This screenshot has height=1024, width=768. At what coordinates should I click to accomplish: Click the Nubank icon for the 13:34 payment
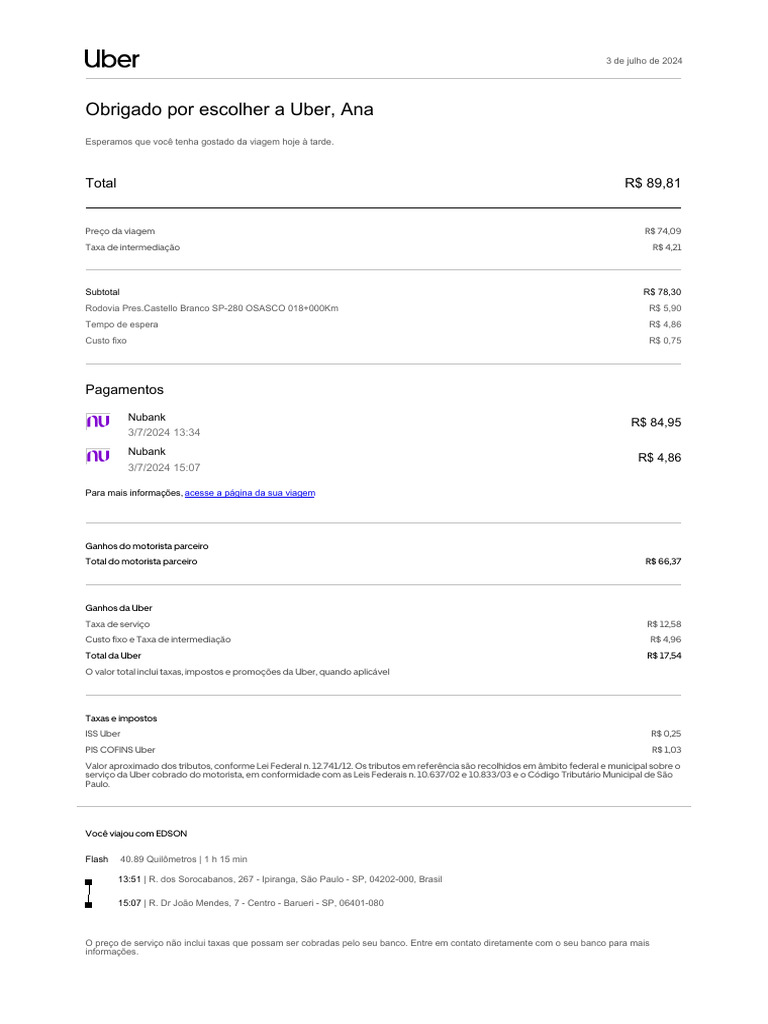pyautogui.click(x=98, y=422)
